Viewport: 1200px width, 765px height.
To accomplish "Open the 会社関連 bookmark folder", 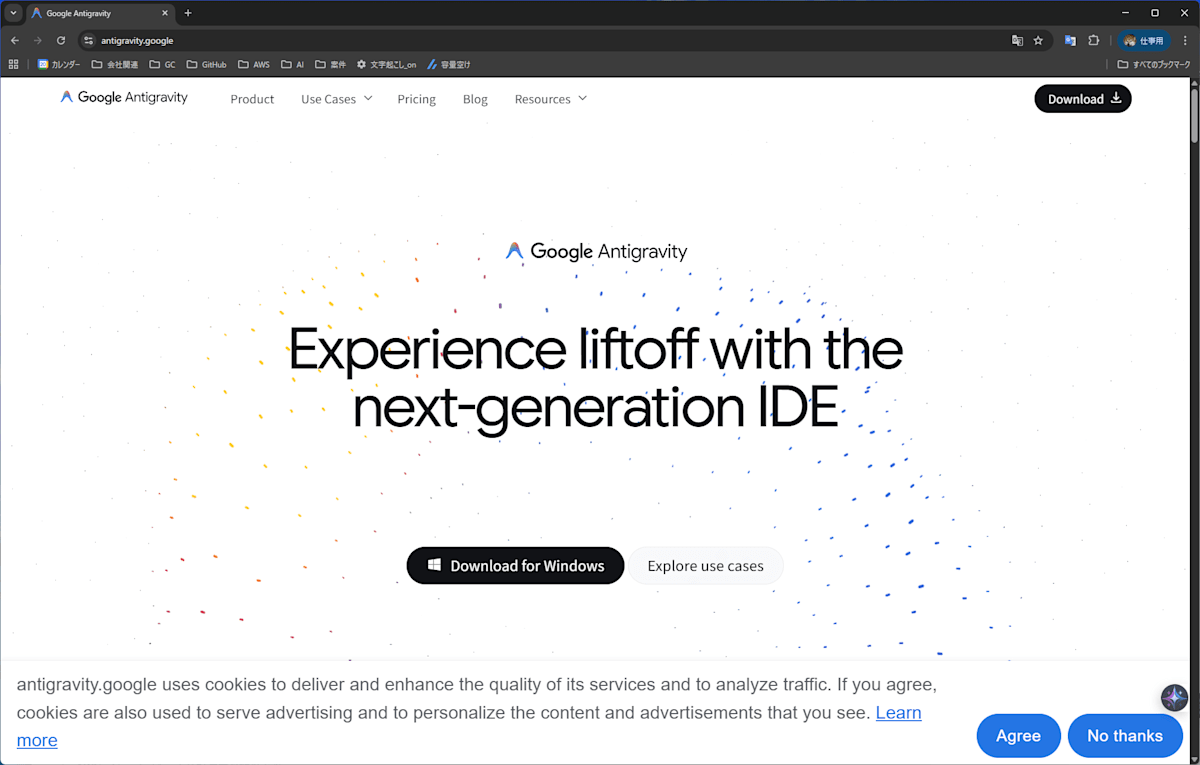I will coord(115,64).
